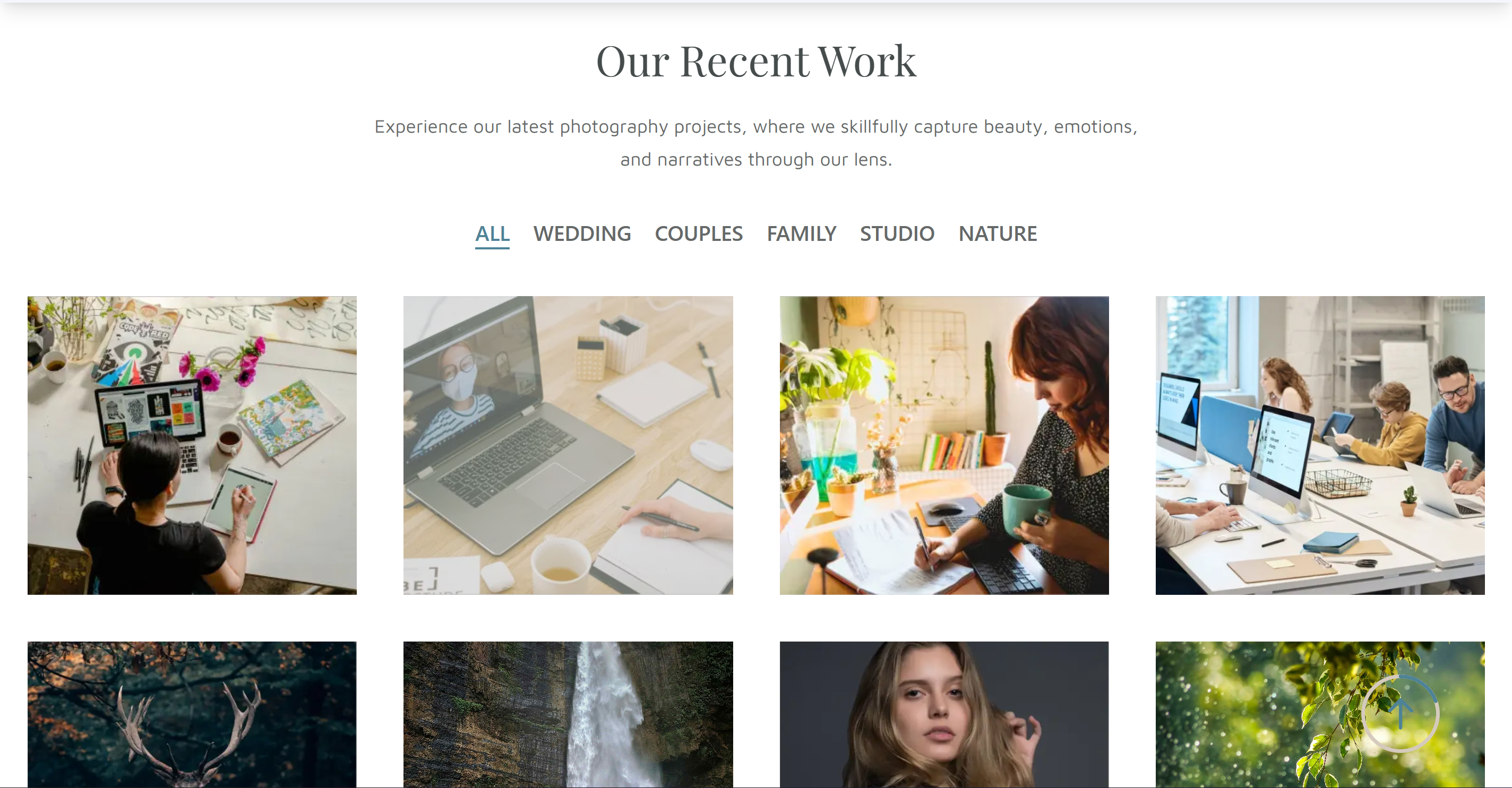View the deer antlers forest photo

tap(192, 714)
